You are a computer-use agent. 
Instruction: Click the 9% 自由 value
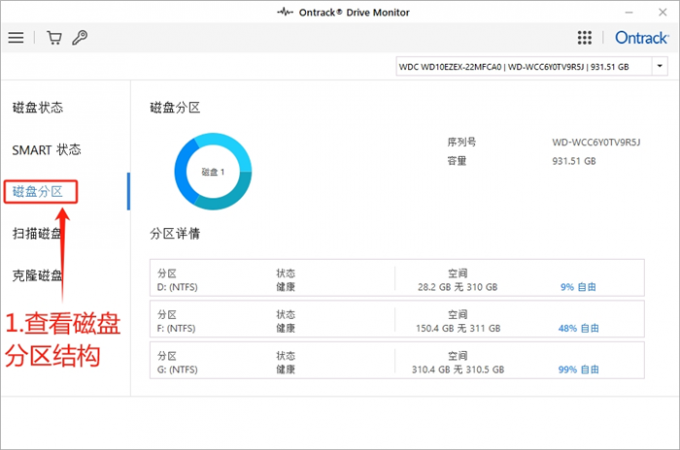578,287
